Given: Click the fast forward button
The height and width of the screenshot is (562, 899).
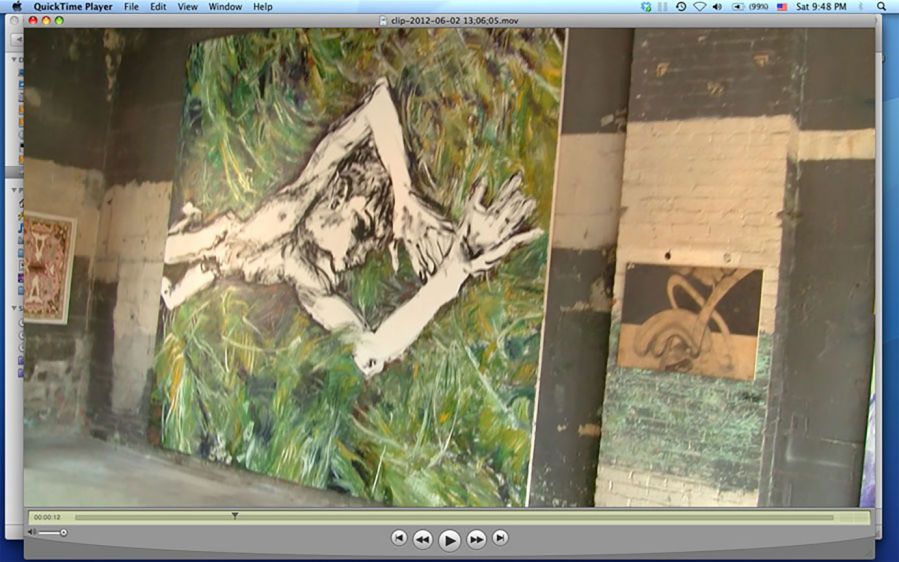Looking at the screenshot, I should click(x=477, y=539).
